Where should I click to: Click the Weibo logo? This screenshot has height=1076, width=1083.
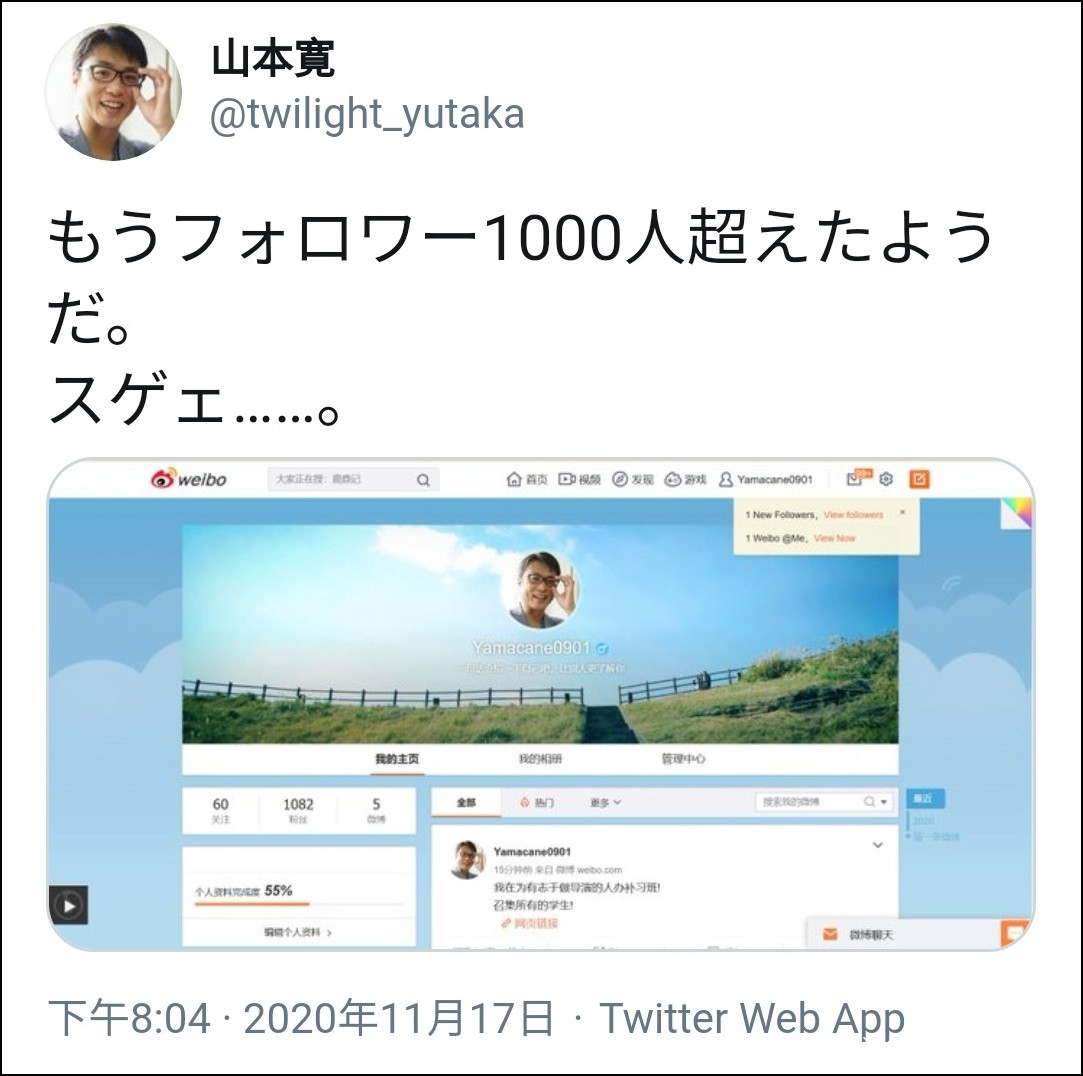[x=189, y=479]
